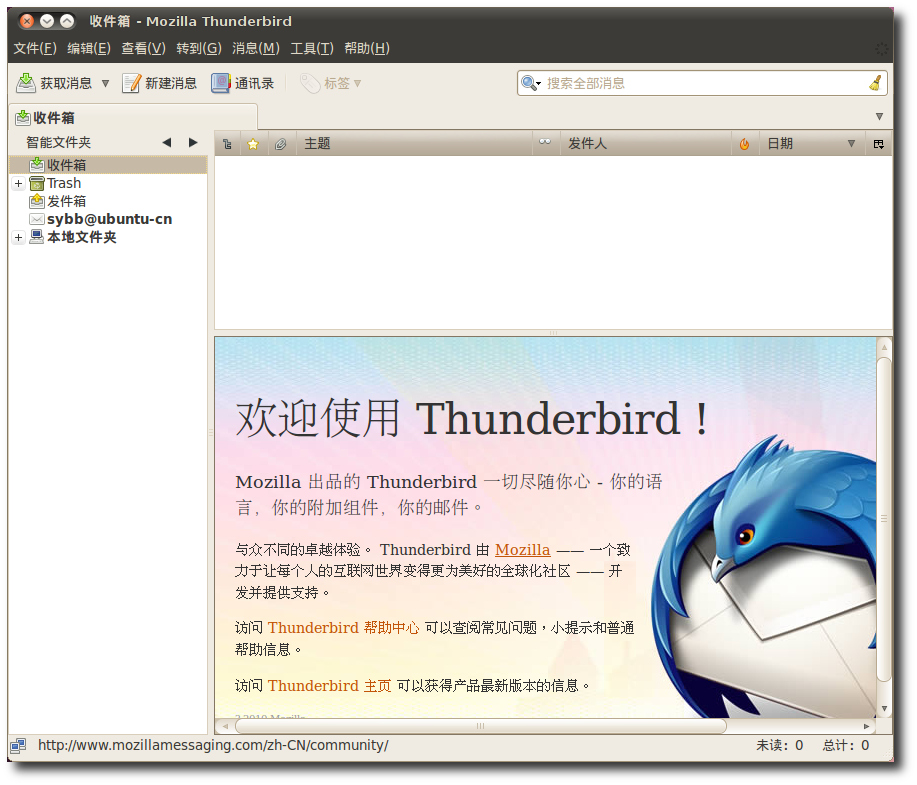This screenshot has height=785, width=917.
Task: Click the unread count (未读) in status bar
Action: point(780,745)
